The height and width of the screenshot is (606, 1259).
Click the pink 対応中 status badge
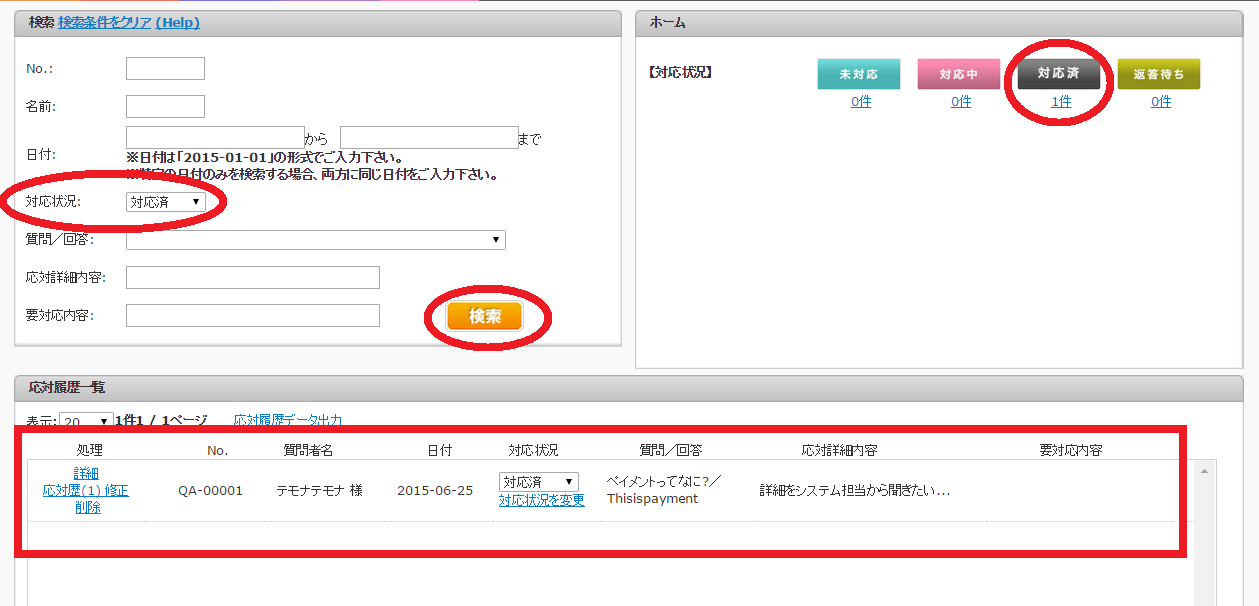point(958,73)
